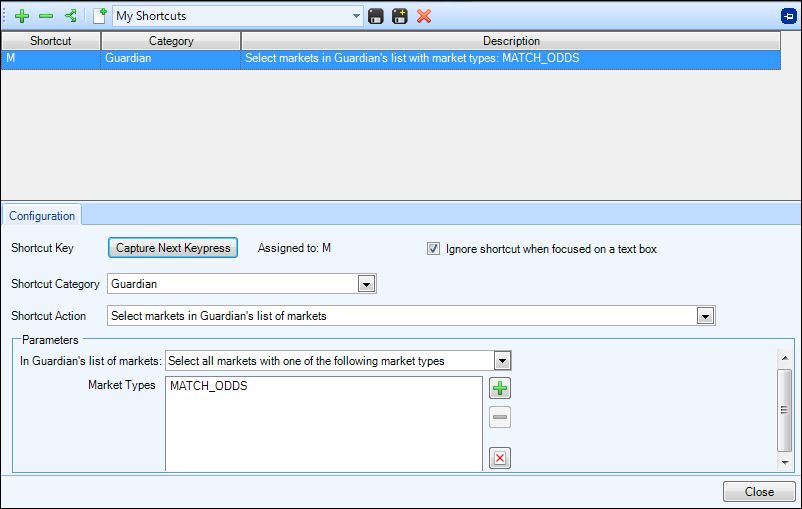Toggle Ignore shortcut when focused on text box
The width and height of the screenshot is (802, 509).
click(x=433, y=249)
